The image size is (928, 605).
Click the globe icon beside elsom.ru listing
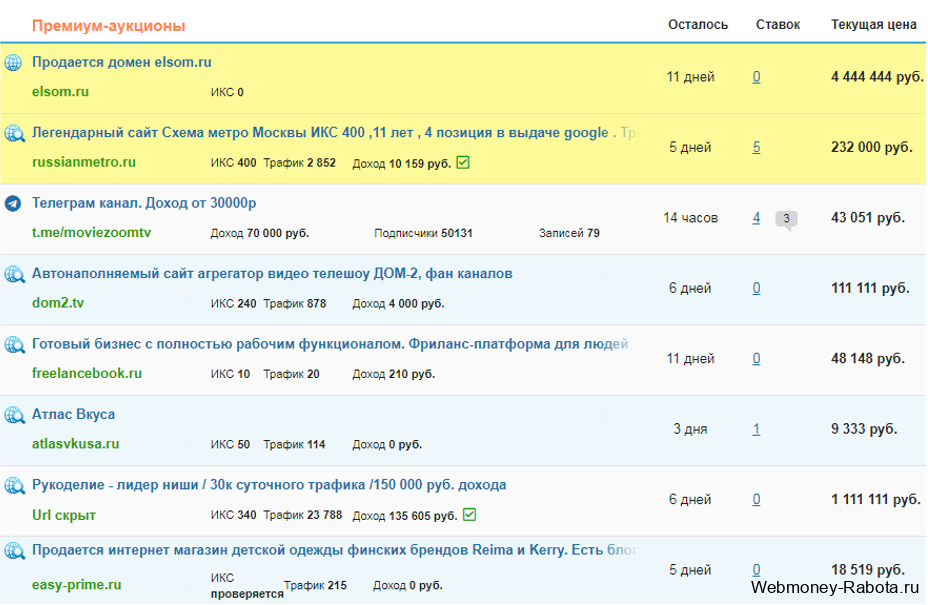point(13,62)
